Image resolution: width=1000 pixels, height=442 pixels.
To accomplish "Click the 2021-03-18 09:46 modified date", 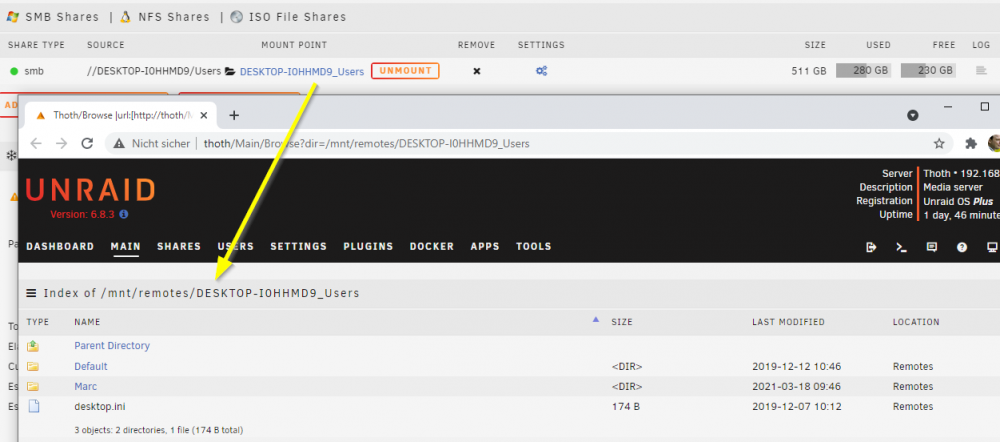I will coord(796,387).
